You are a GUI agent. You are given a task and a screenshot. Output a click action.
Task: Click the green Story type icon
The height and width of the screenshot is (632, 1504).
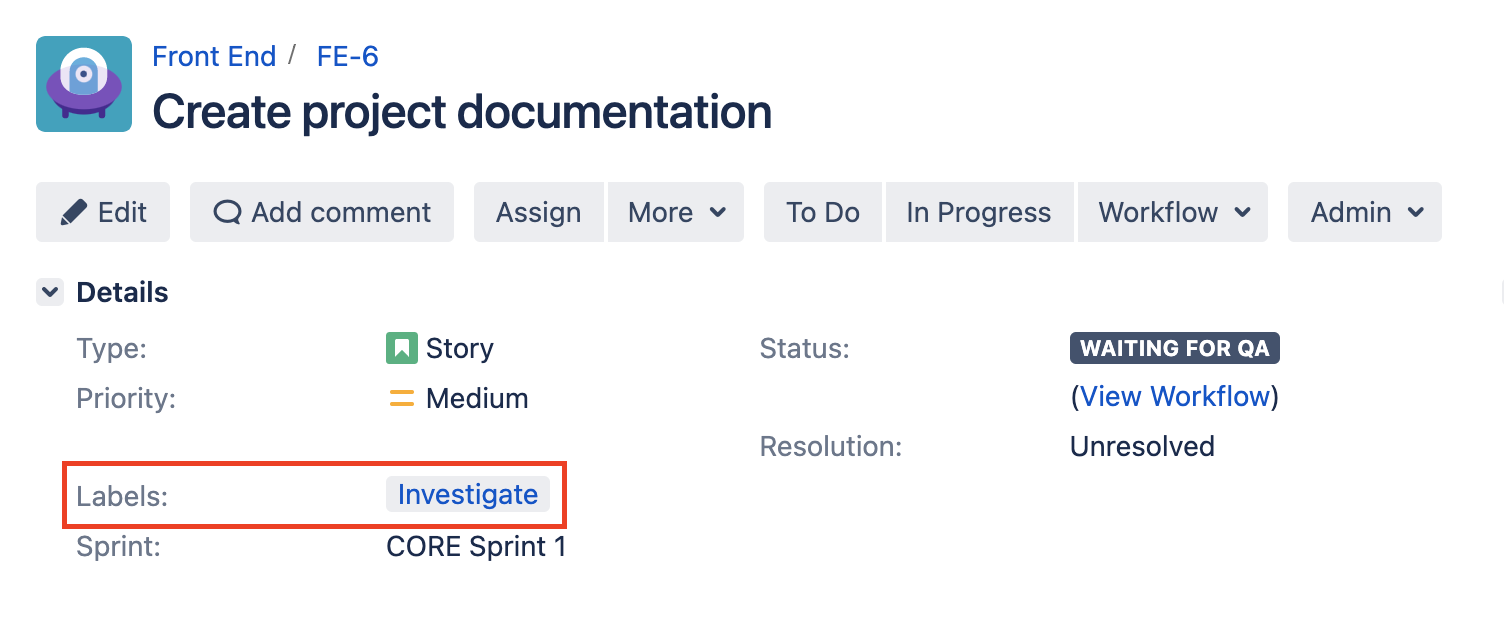tap(401, 348)
